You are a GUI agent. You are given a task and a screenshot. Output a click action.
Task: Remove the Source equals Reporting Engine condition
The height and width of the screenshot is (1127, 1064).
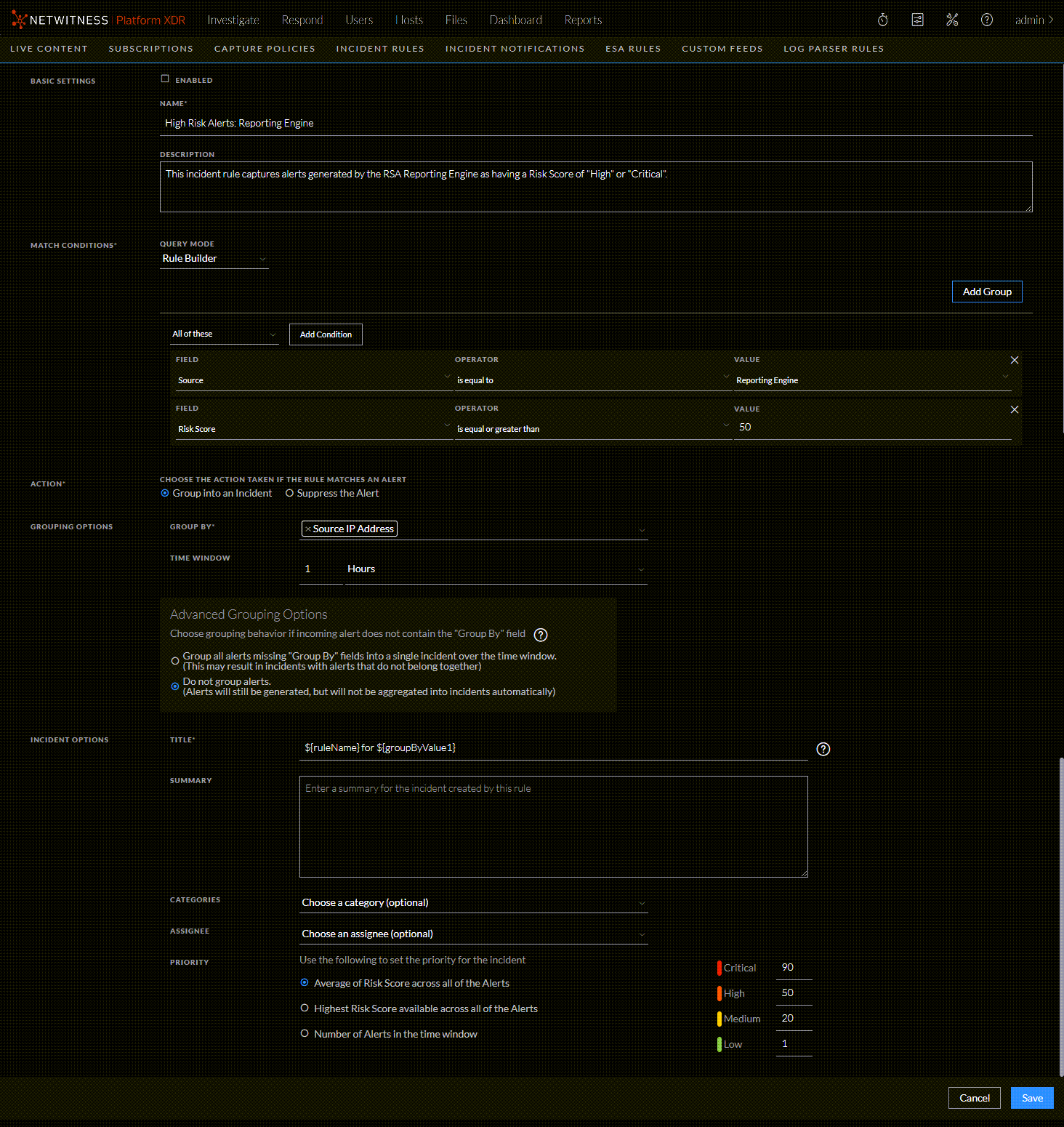pyautogui.click(x=1014, y=359)
